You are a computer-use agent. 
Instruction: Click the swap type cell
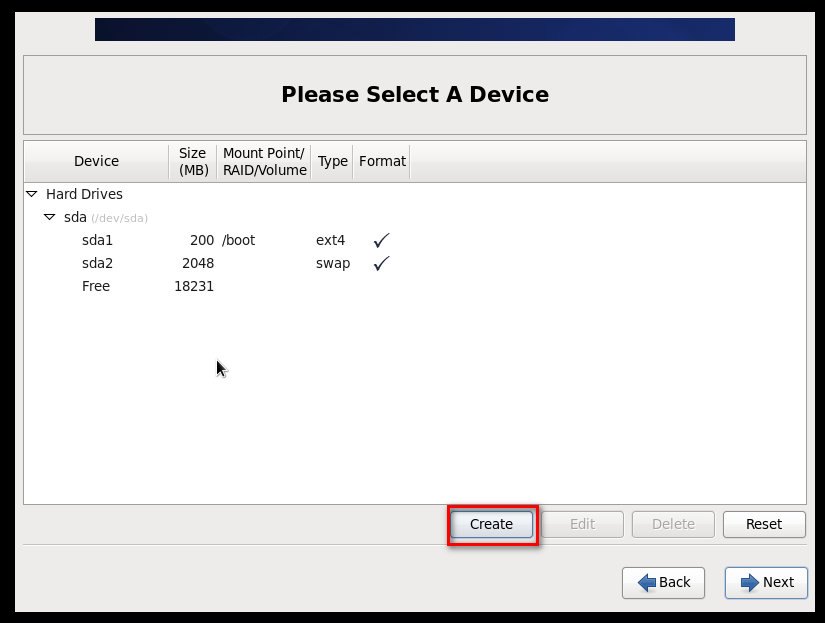333,264
